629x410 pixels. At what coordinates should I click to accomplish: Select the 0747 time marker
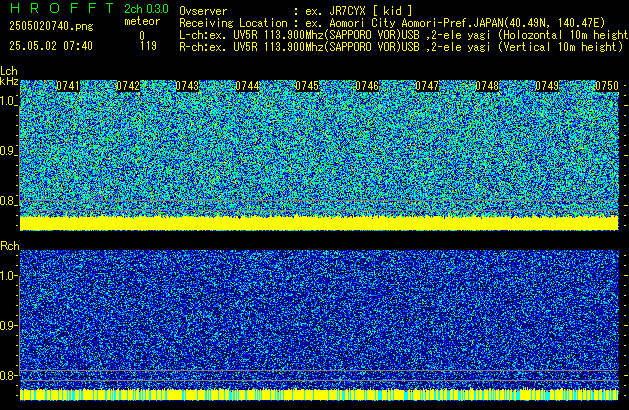pyautogui.click(x=427, y=86)
